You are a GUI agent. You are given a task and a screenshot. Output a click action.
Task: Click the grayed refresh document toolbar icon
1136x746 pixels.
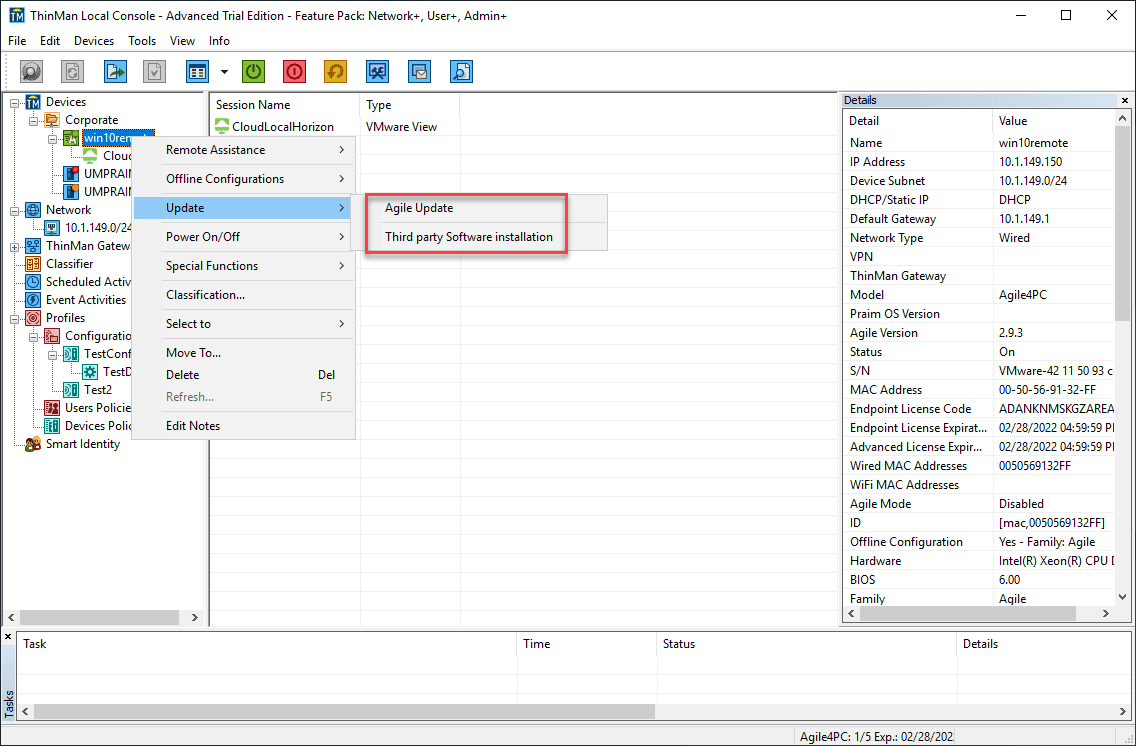(x=72, y=71)
